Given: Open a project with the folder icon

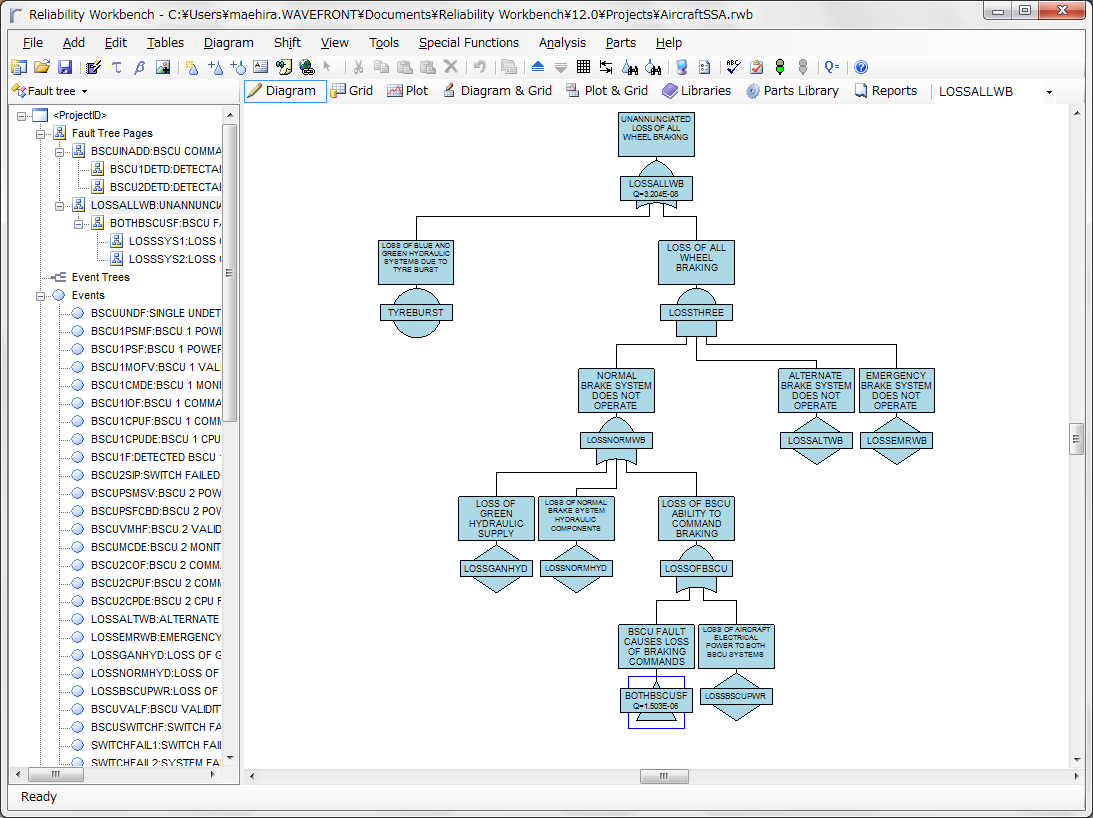Looking at the screenshot, I should [42, 67].
